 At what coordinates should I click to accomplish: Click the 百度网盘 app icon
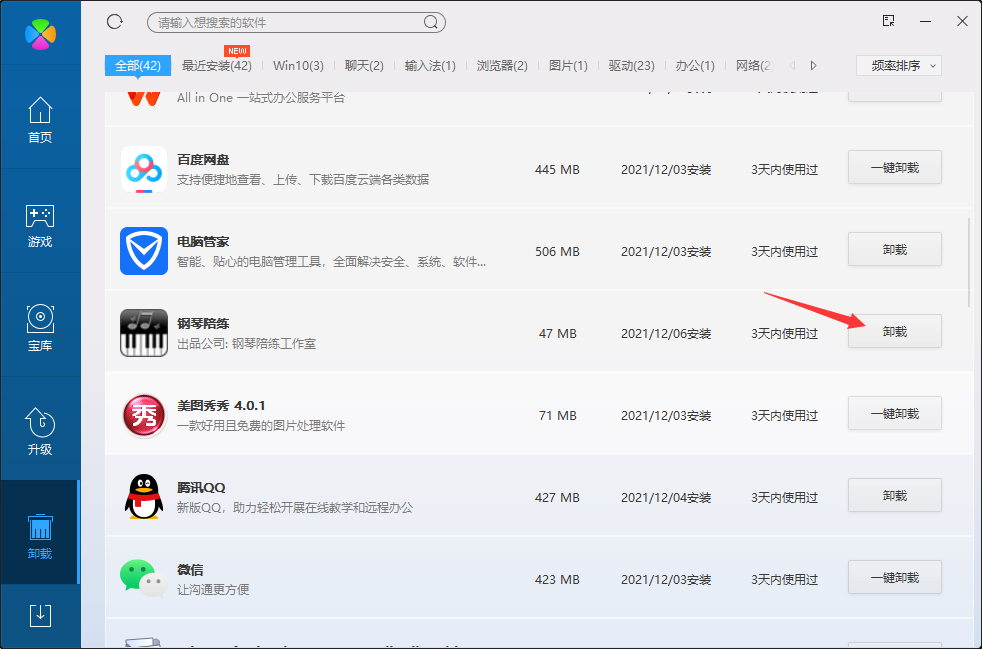(x=144, y=169)
